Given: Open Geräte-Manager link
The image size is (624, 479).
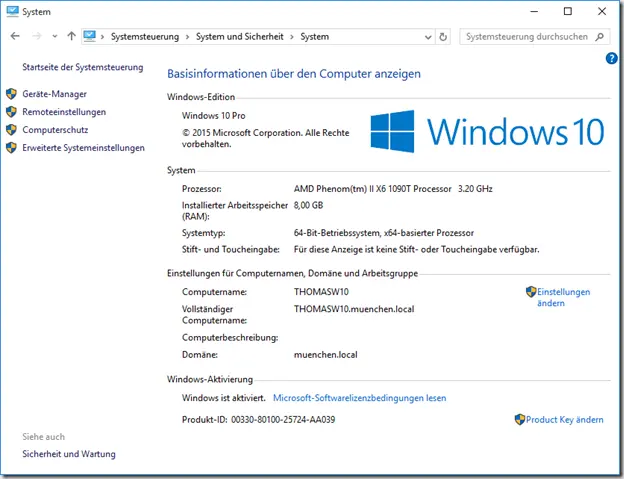Looking at the screenshot, I should 55,94.
